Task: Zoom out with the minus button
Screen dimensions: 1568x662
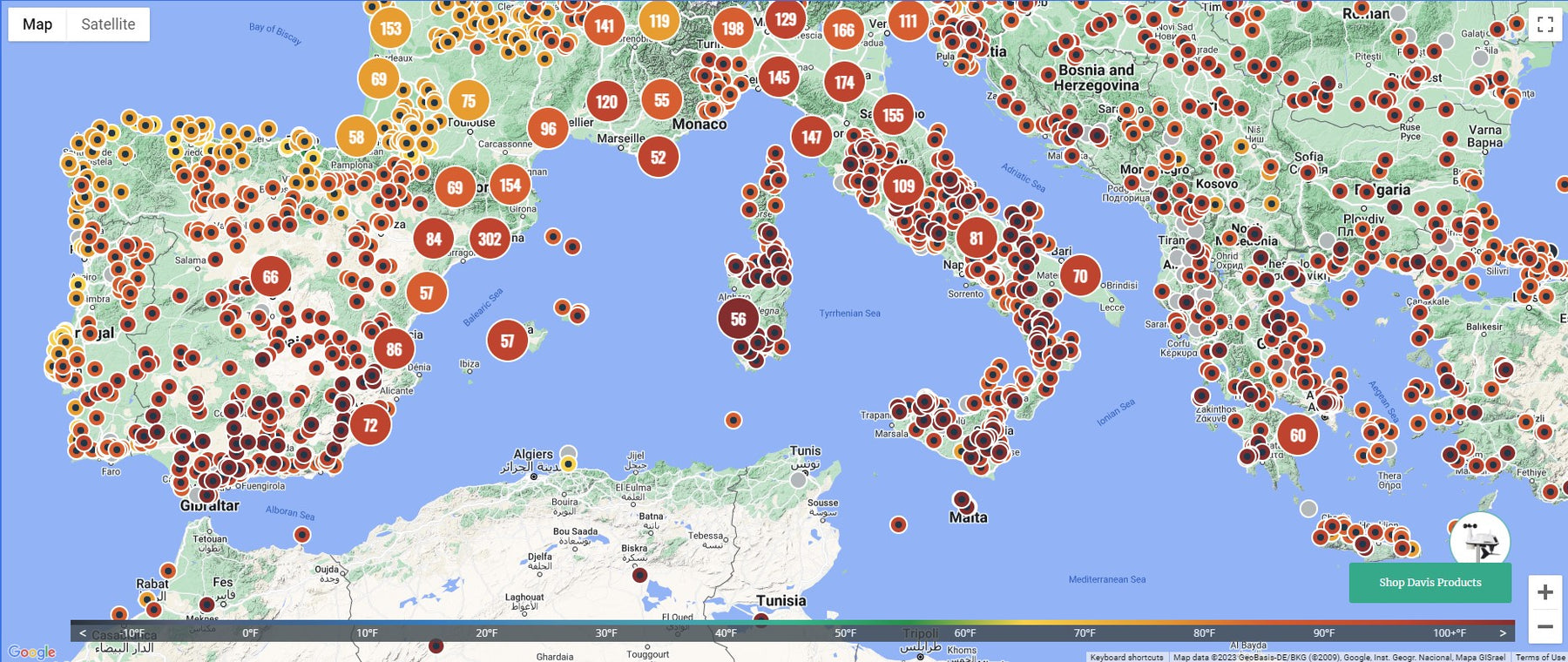Action: tap(1544, 626)
